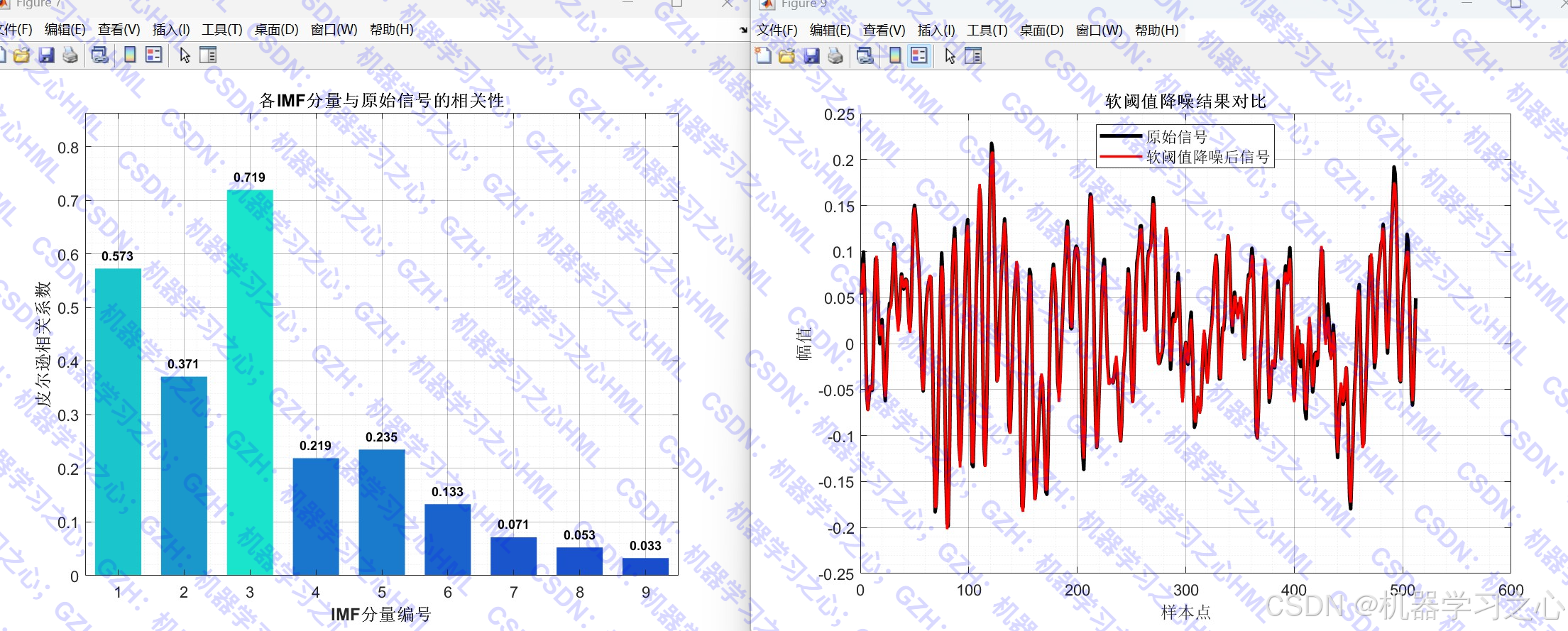The image size is (1568, 631).
Task: Select bar for IMF 9 (0.033)
Action: 646,566
